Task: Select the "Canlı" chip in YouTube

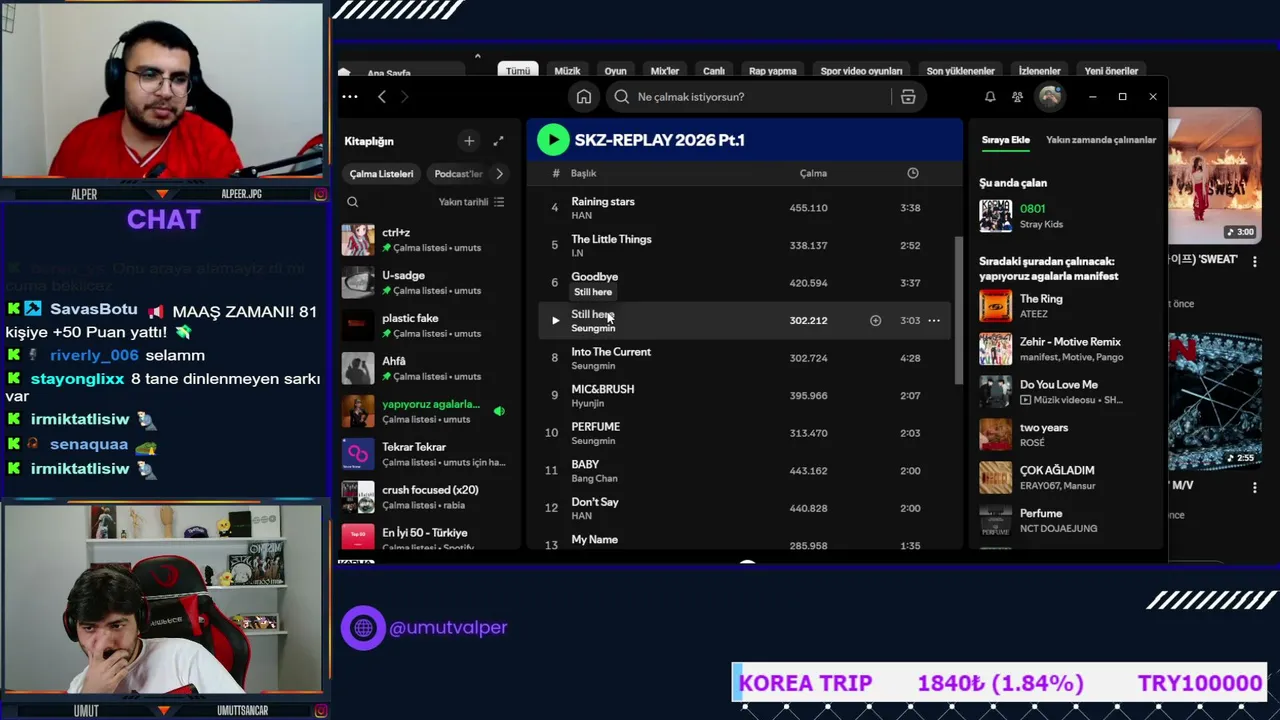Action: 714,71
